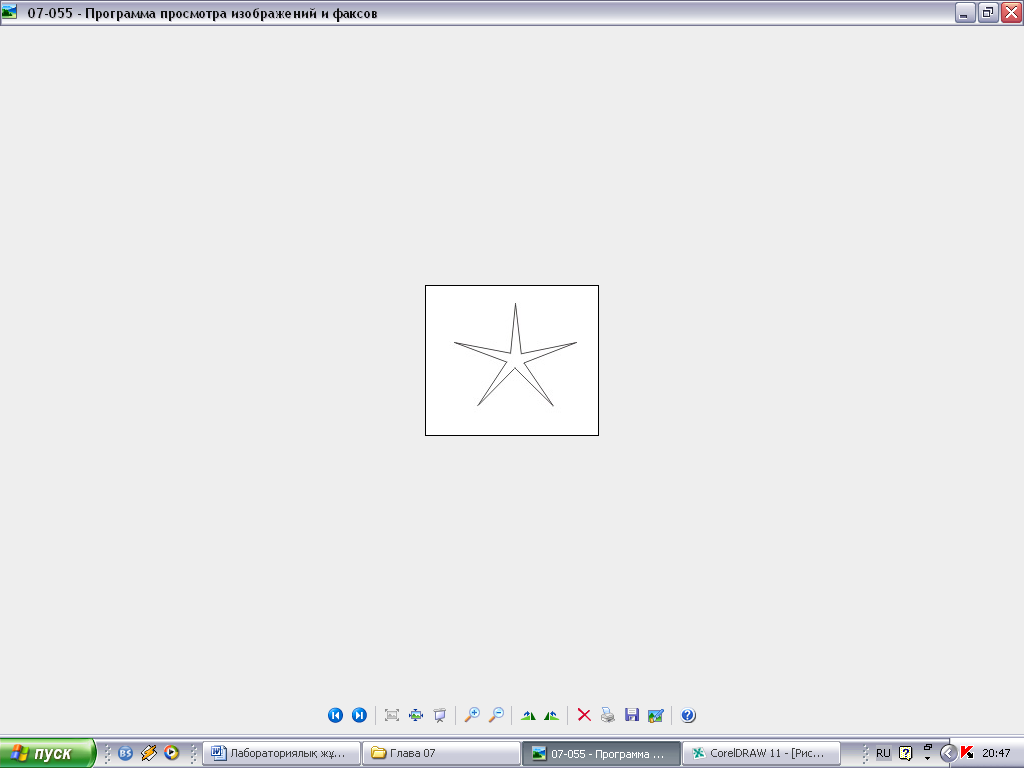1024x768 pixels.
Task: Close the image viewer window
Action: (x=1011, y=12)
